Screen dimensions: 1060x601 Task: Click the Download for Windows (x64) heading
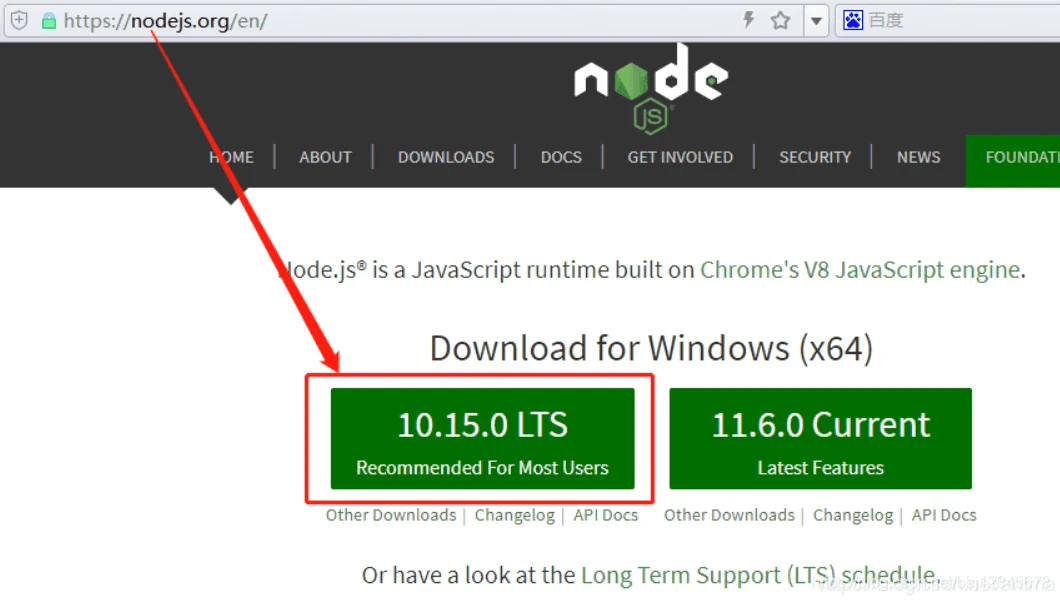click(x=652, y=349)
